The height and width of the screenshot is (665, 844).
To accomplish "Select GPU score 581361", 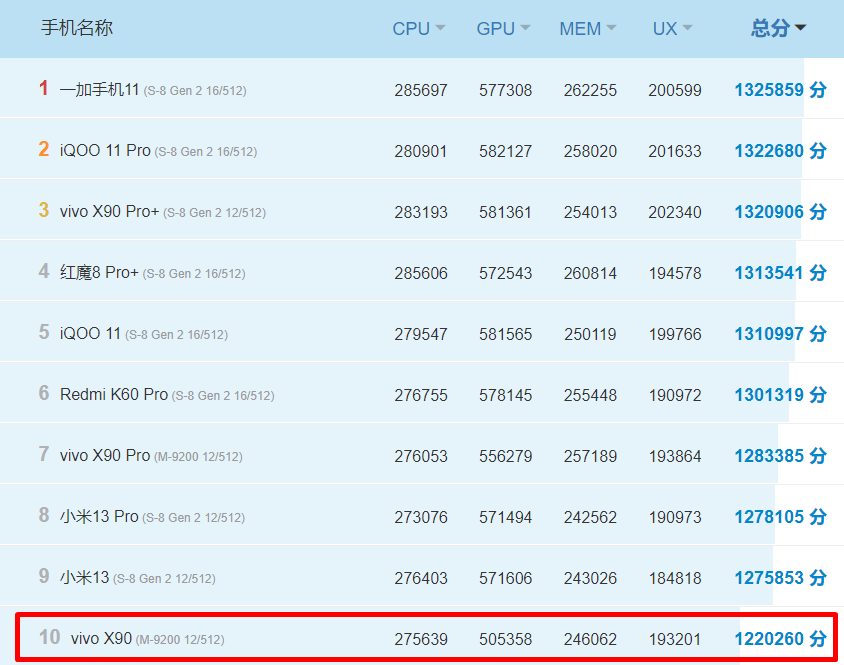I will (505, 212).
